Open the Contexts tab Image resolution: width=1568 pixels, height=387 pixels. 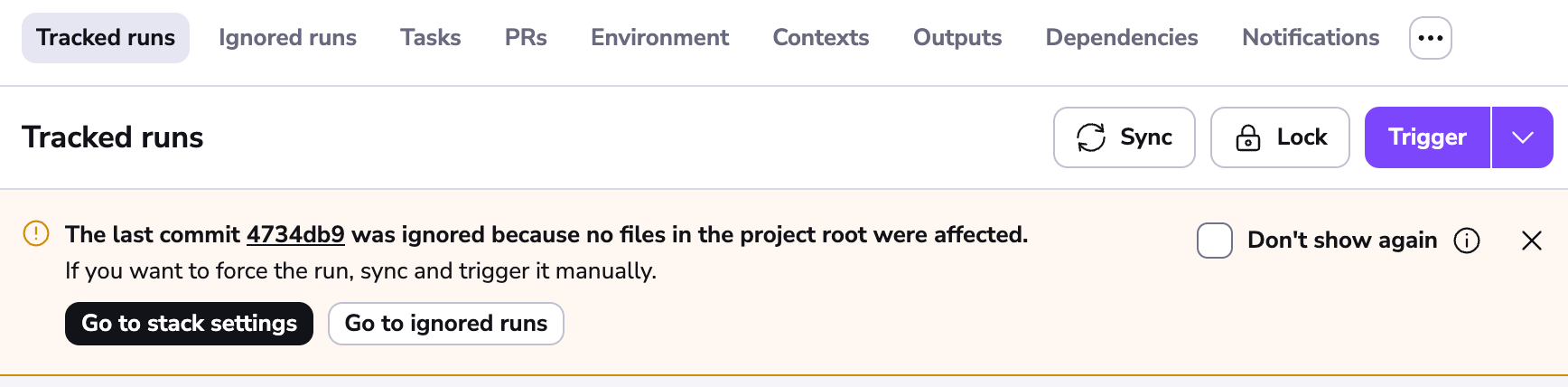point(820,38)
